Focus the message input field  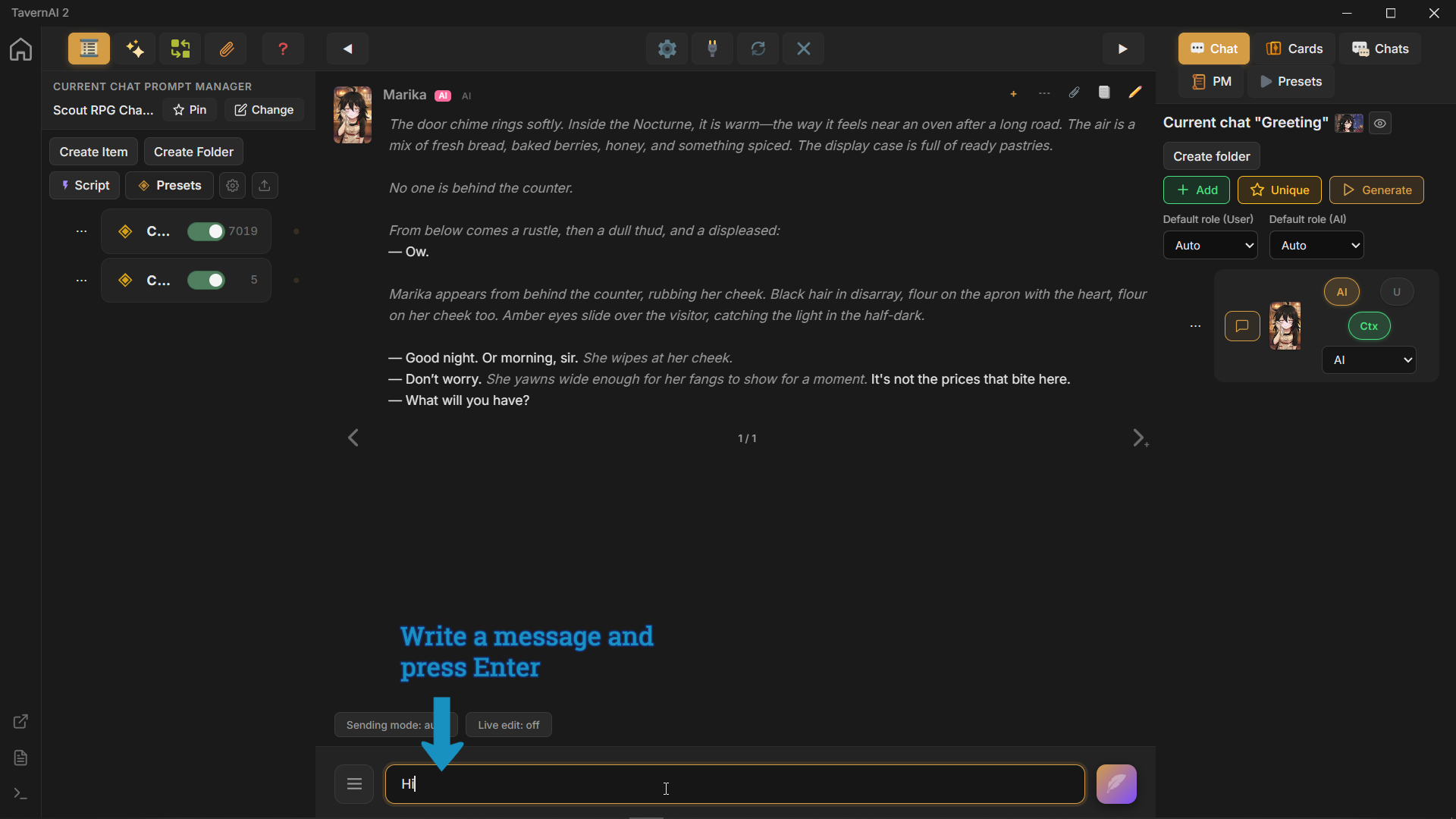735,783
